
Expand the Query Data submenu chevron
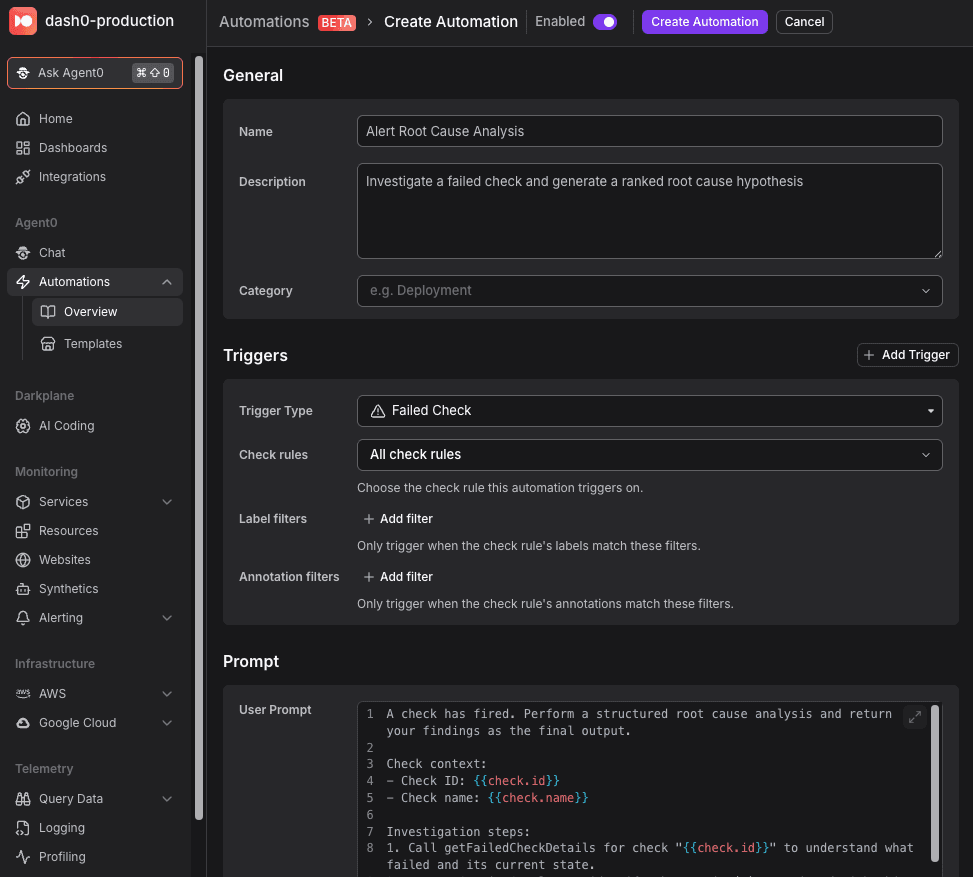(x=167, y=799)
